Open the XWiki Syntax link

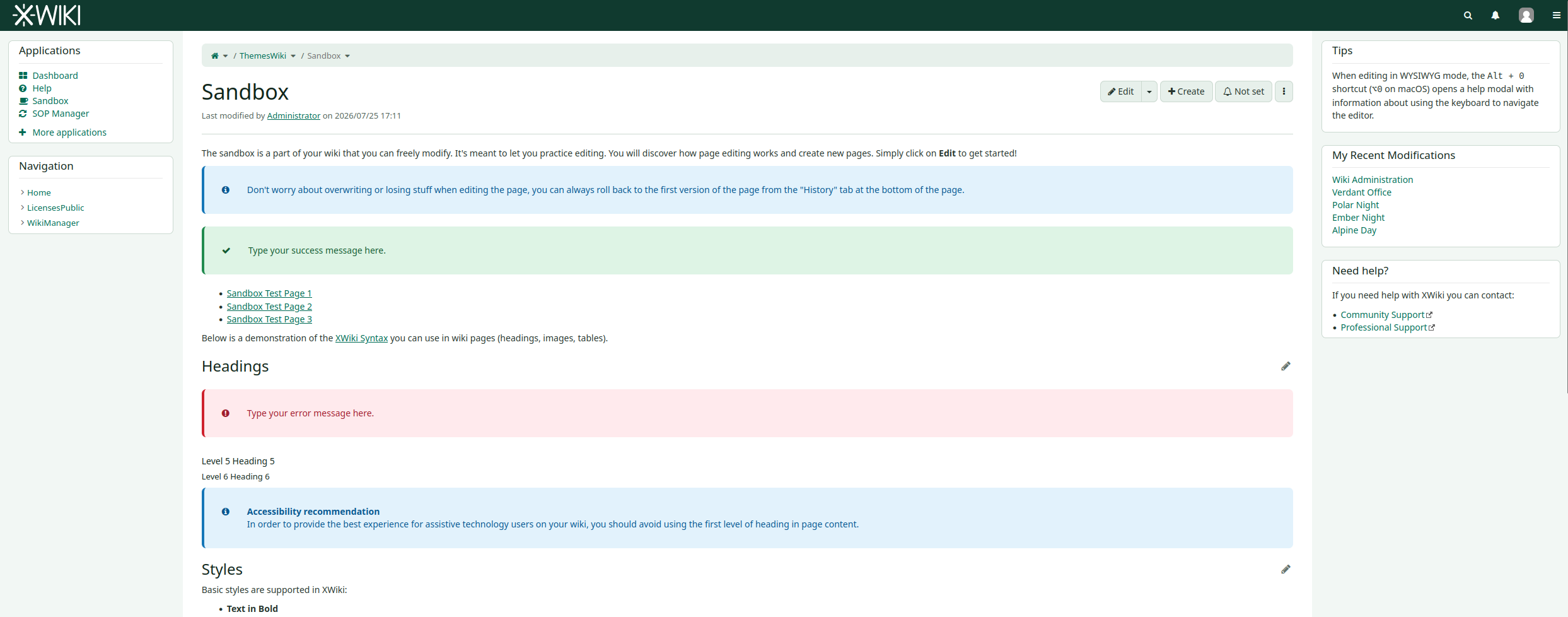coord(361,338)
